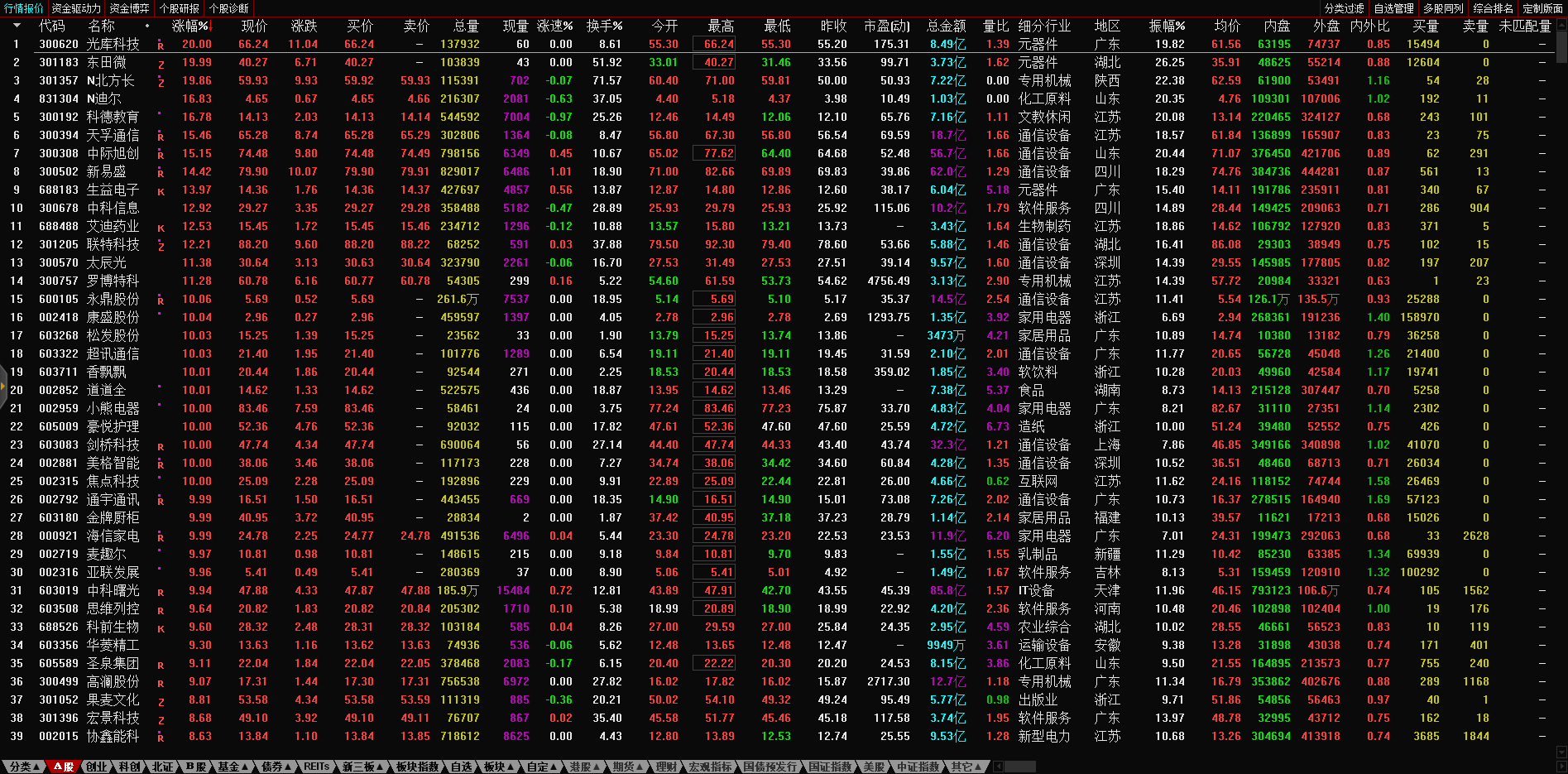
Task: Click the dot column header after 名称
Action: coord(147,26)
